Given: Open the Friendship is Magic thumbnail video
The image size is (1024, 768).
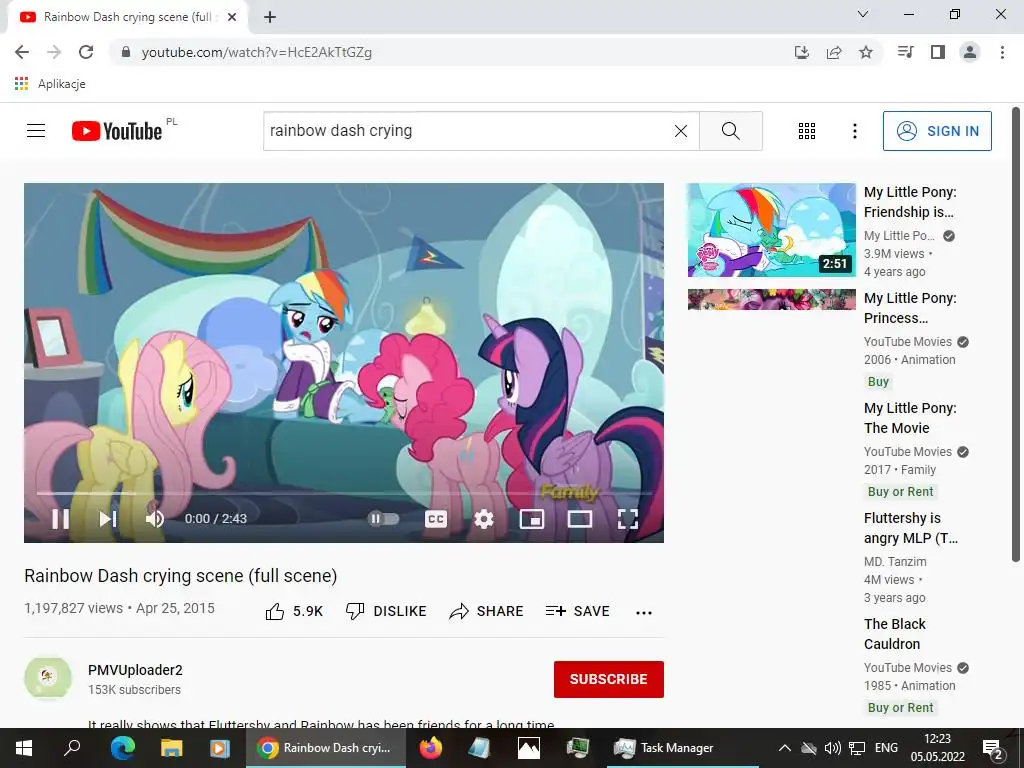Looking at the screenshot, I should click(x=771, y=230).
